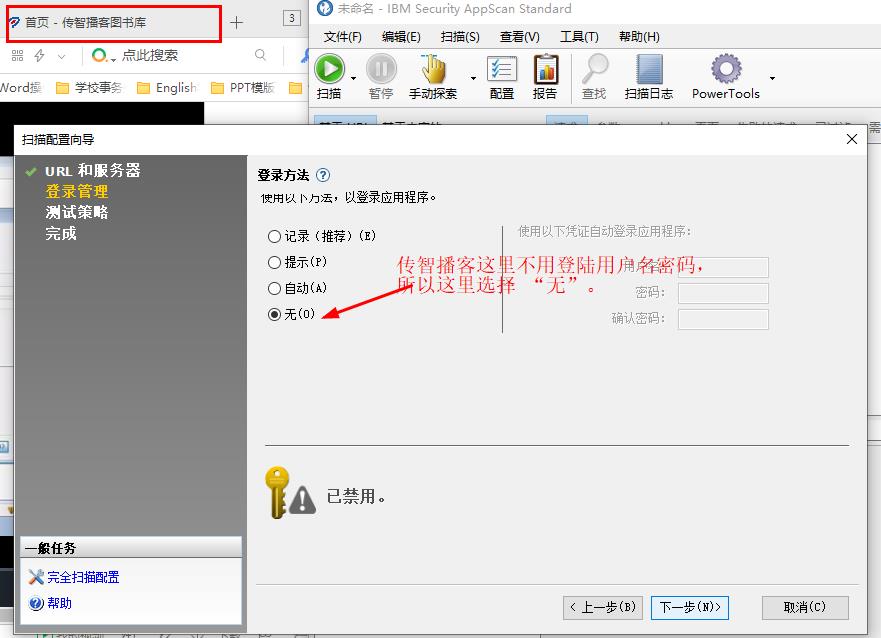This screenshot has width=881, height=638.
Task: Open the Report clipboard icon
Action: click(x=545, y=69)
